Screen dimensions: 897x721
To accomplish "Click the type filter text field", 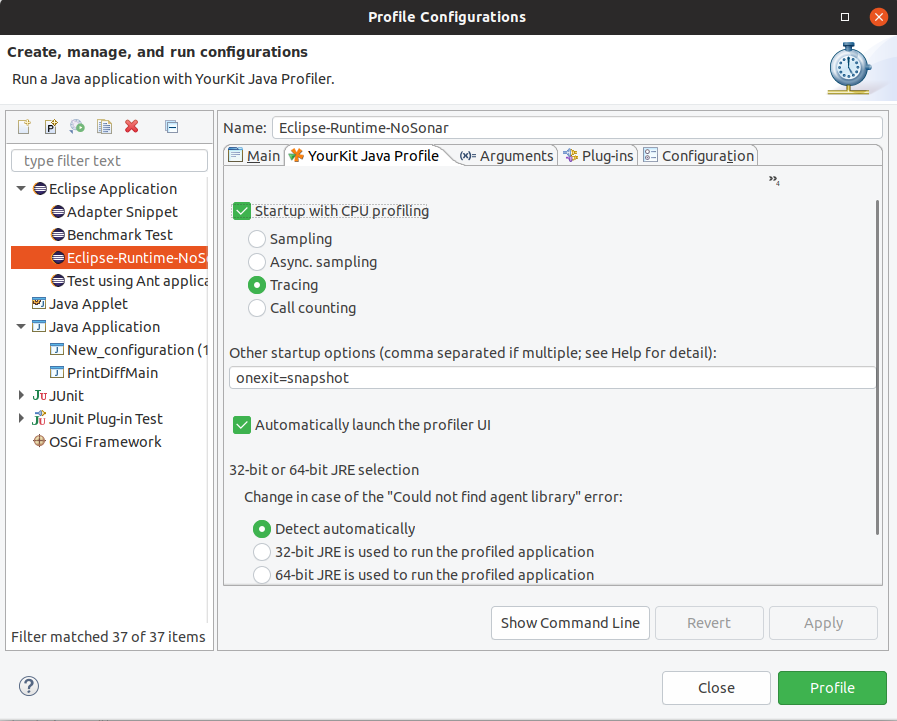I will pos(109,161).
